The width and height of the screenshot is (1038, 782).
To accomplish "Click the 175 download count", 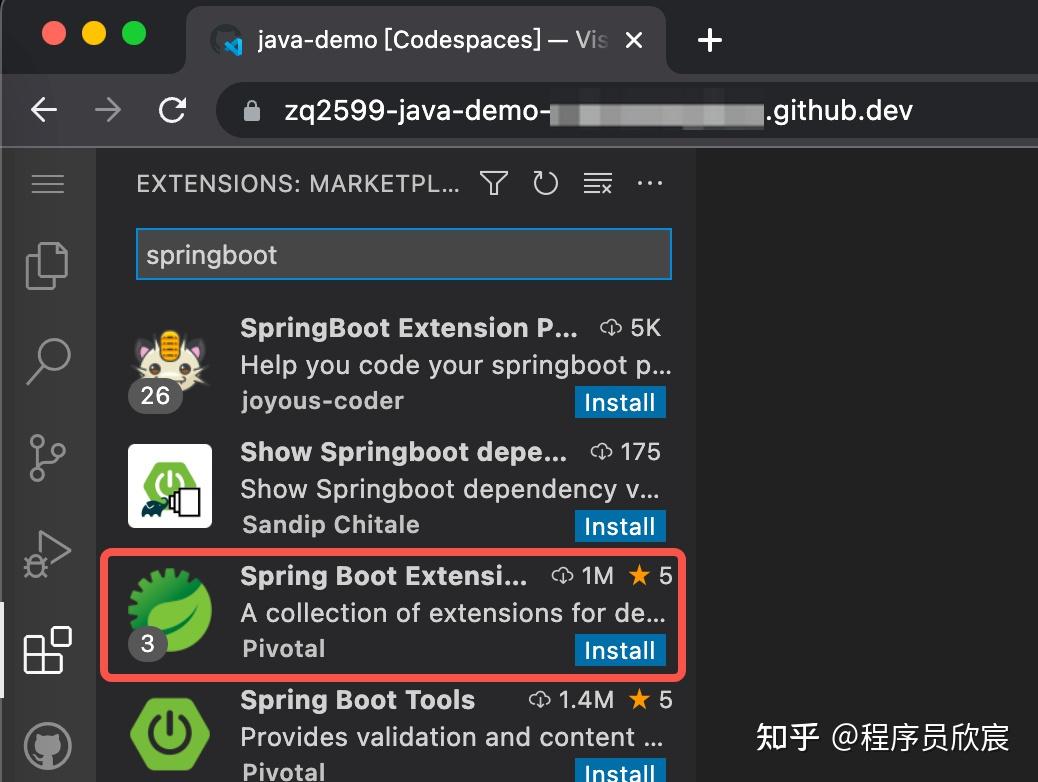I will (x=626, y=452).
